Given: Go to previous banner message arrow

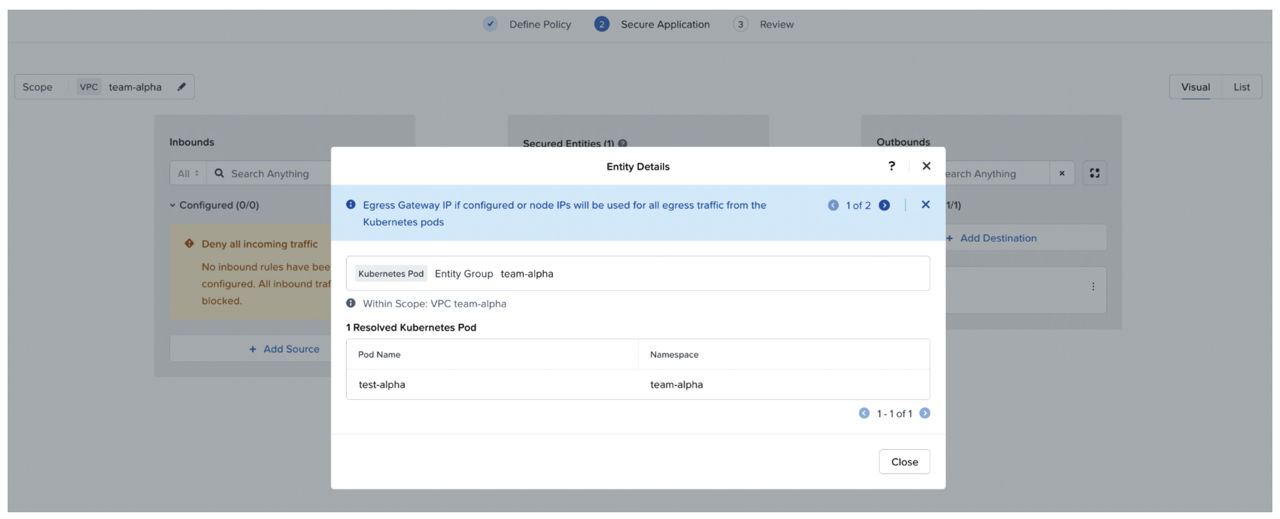Looking at the screenshot, I should click(x=833, y=205).
